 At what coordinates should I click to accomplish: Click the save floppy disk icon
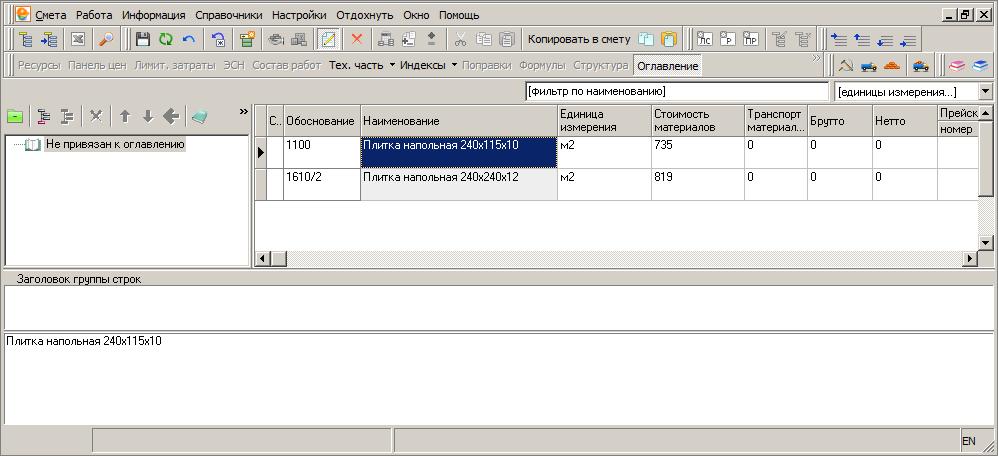tap(143, 39)
